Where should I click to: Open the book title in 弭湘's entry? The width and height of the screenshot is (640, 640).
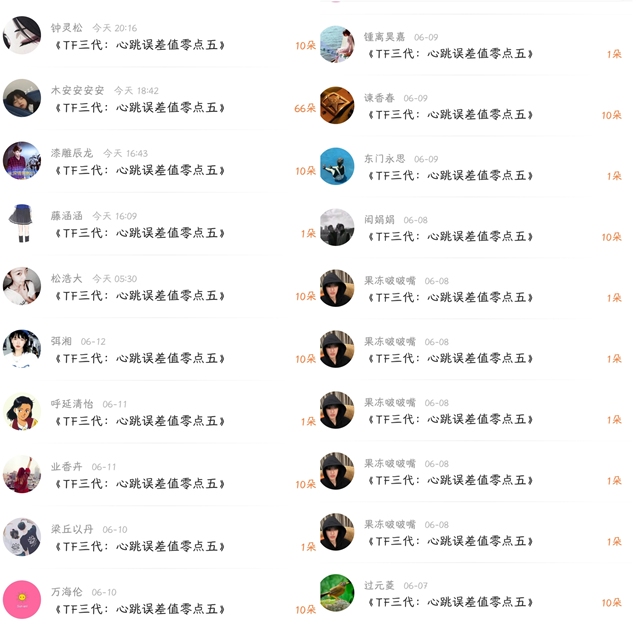(x=140, y=358)
